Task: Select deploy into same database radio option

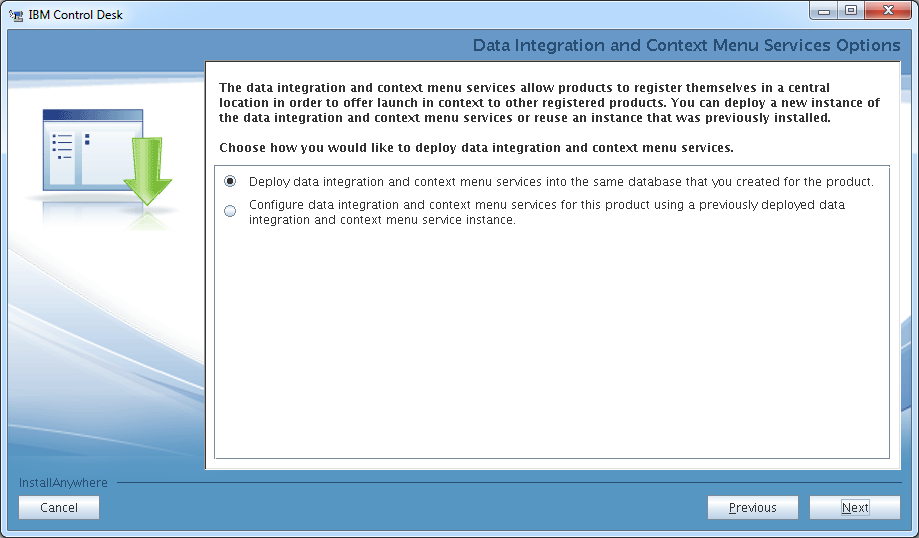Action: tap(230, 182)
